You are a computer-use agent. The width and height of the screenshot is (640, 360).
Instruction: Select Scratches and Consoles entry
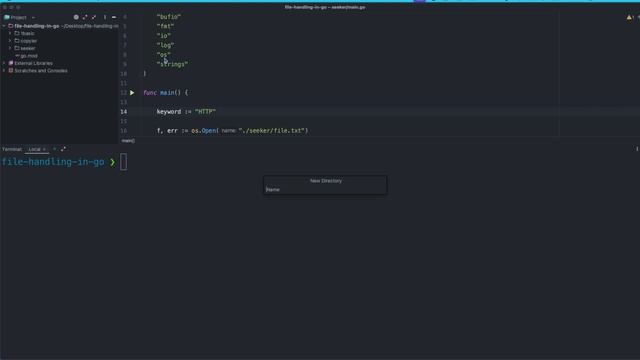coord(41,71)
